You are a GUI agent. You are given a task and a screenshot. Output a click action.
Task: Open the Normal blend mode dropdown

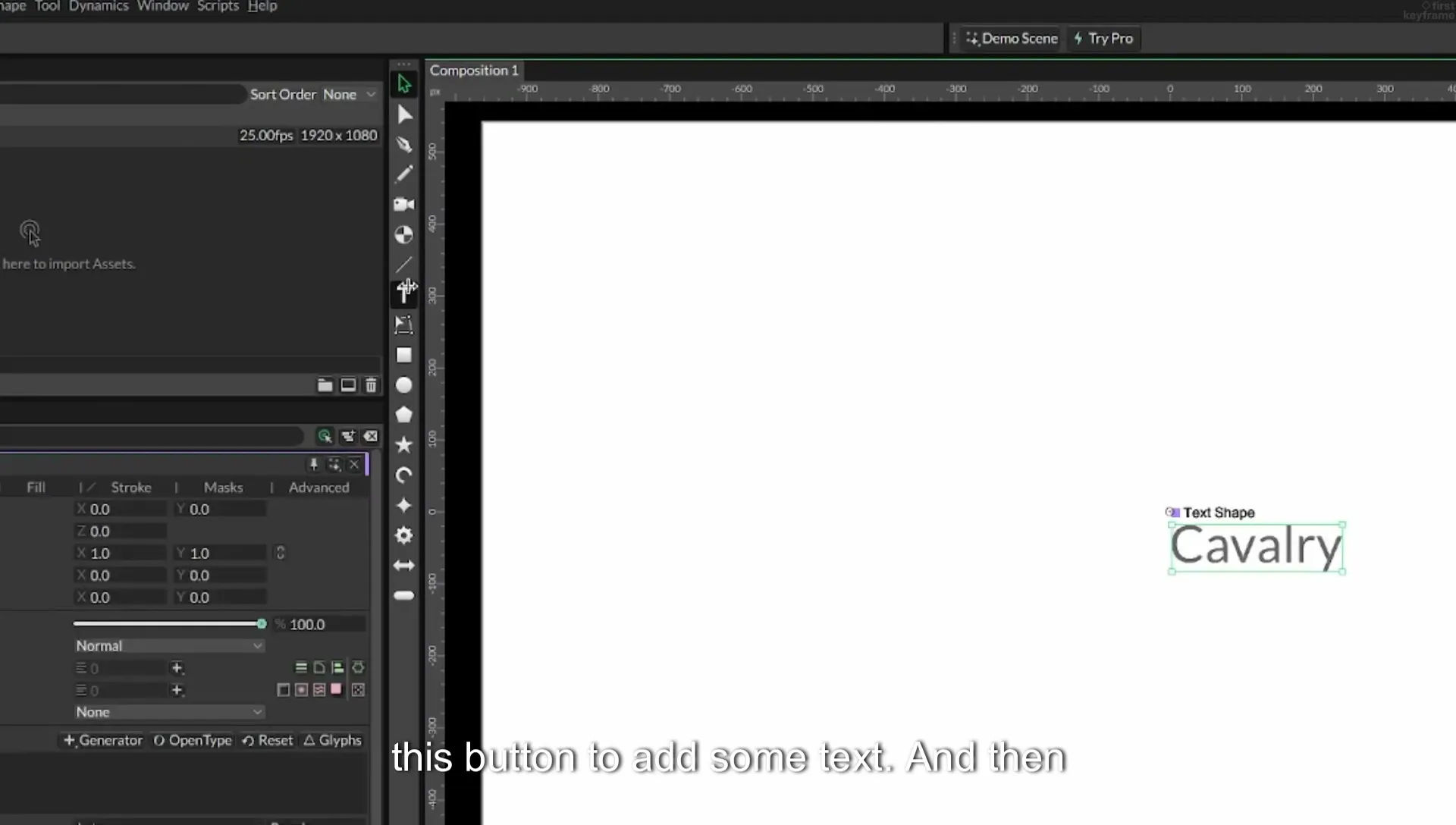pyautogui.click(x=169, y=646)
